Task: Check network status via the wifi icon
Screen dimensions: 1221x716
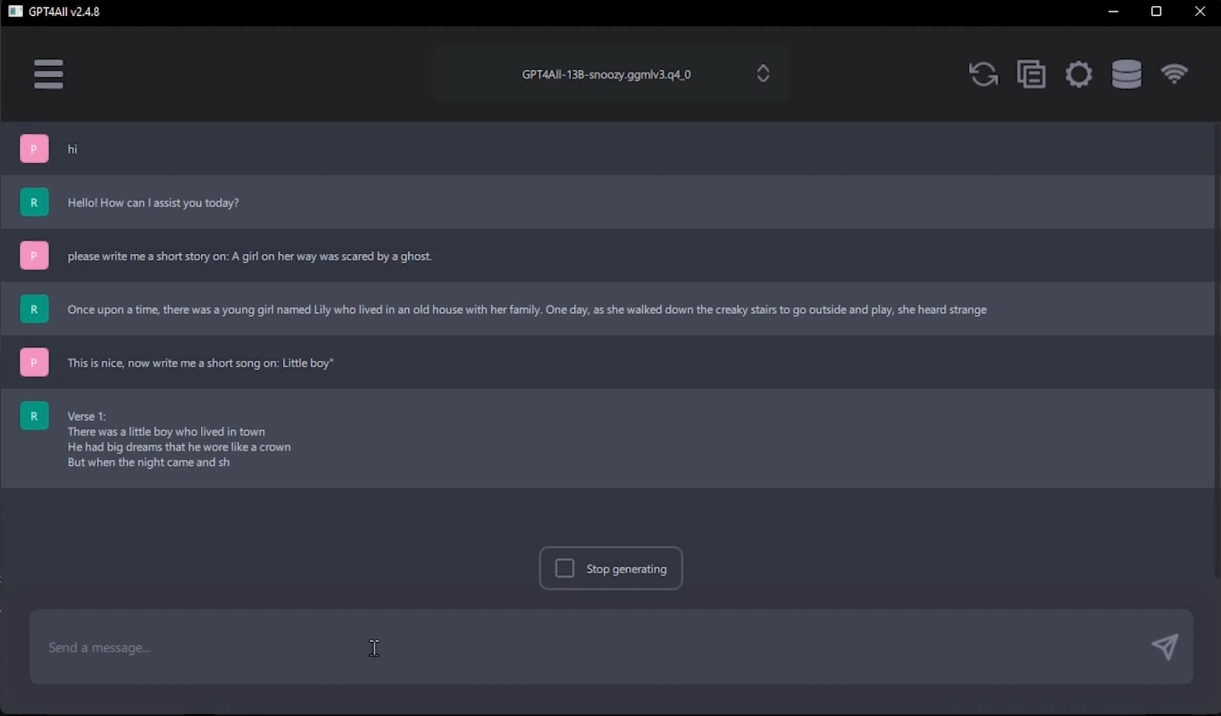Action: (1174, 73)
